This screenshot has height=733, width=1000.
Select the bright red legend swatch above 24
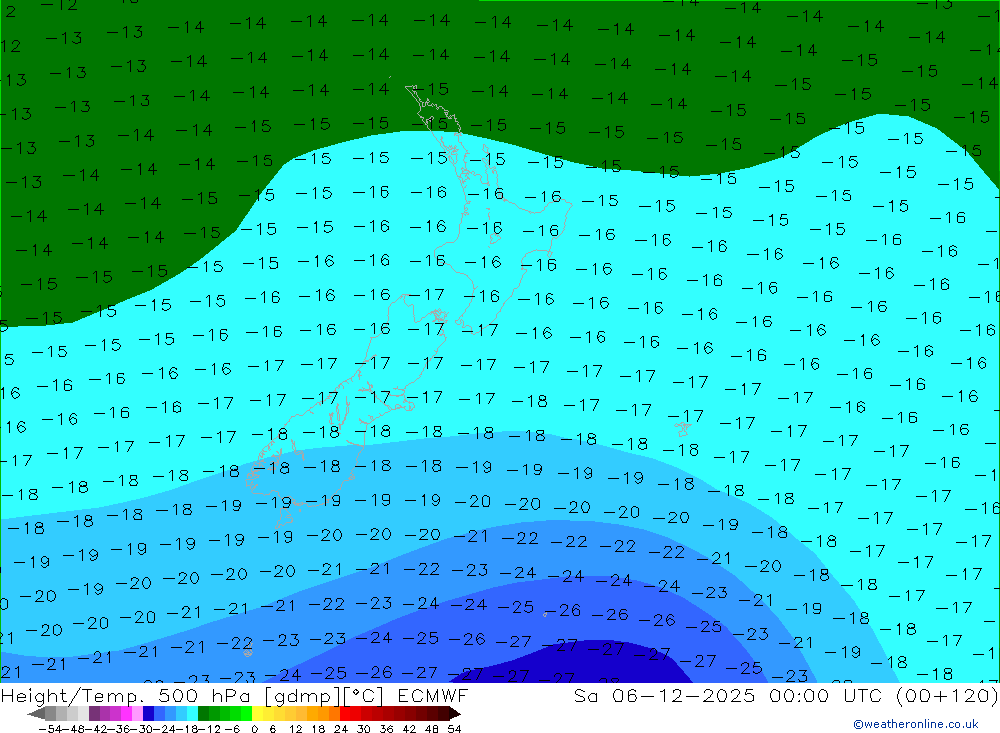[x=345, y=713]
